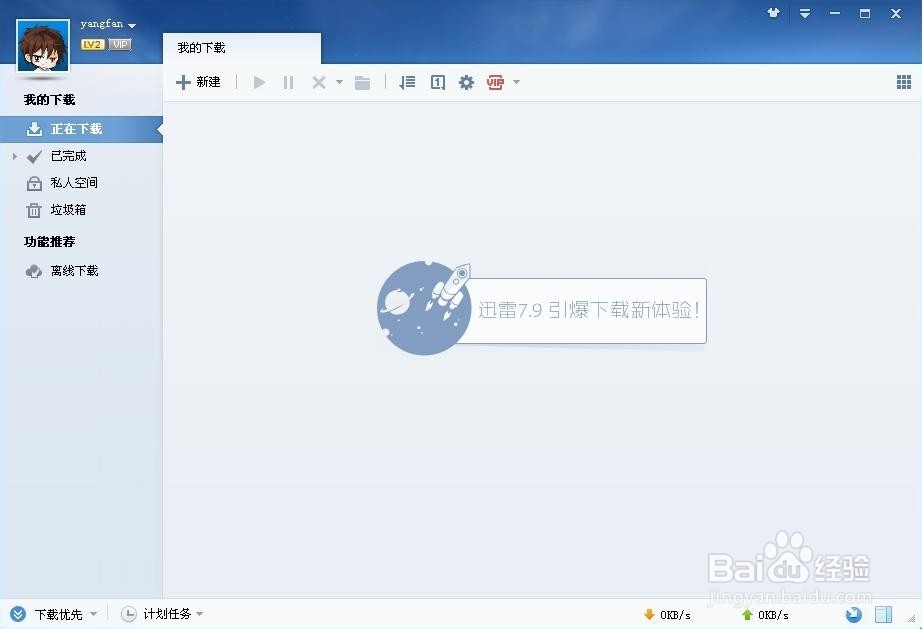
Task: Click the sort tasks icon
Action: coord(407,82)
